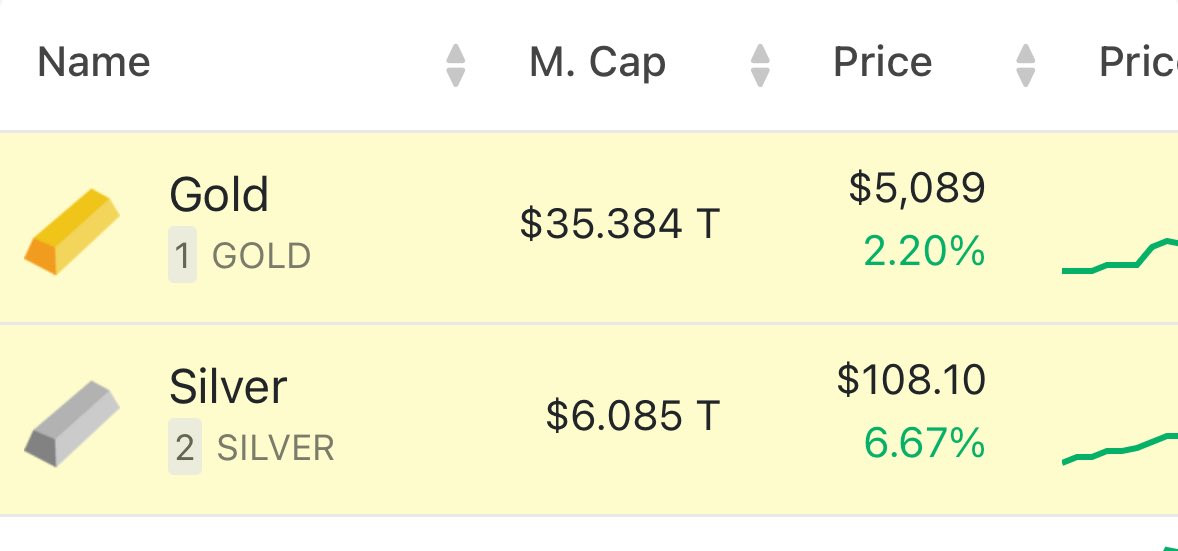Click the silver bar icon
1178x551 pixels.
click(72, 422)
